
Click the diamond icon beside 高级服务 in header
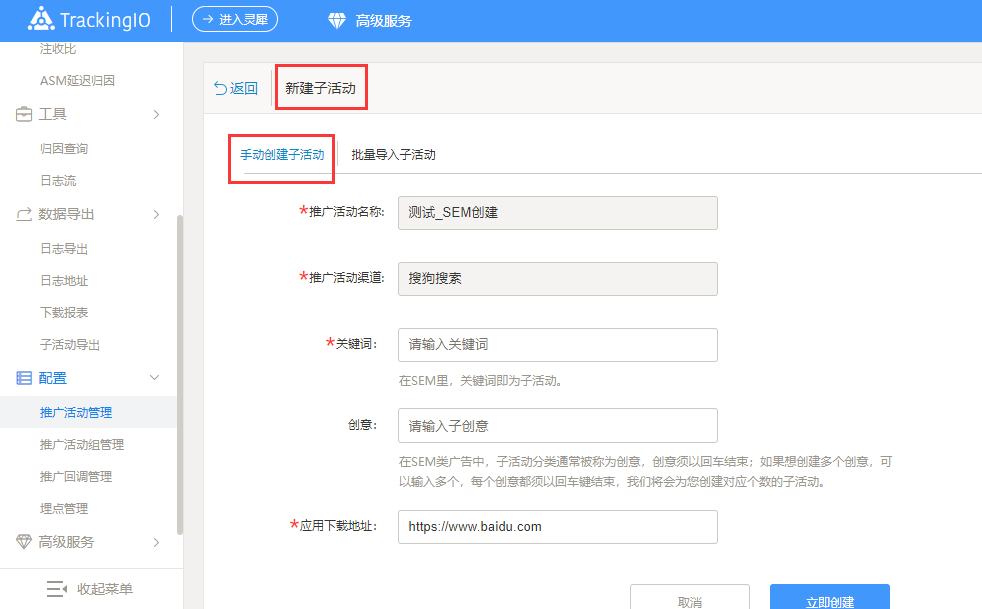(x=336, y=21)
